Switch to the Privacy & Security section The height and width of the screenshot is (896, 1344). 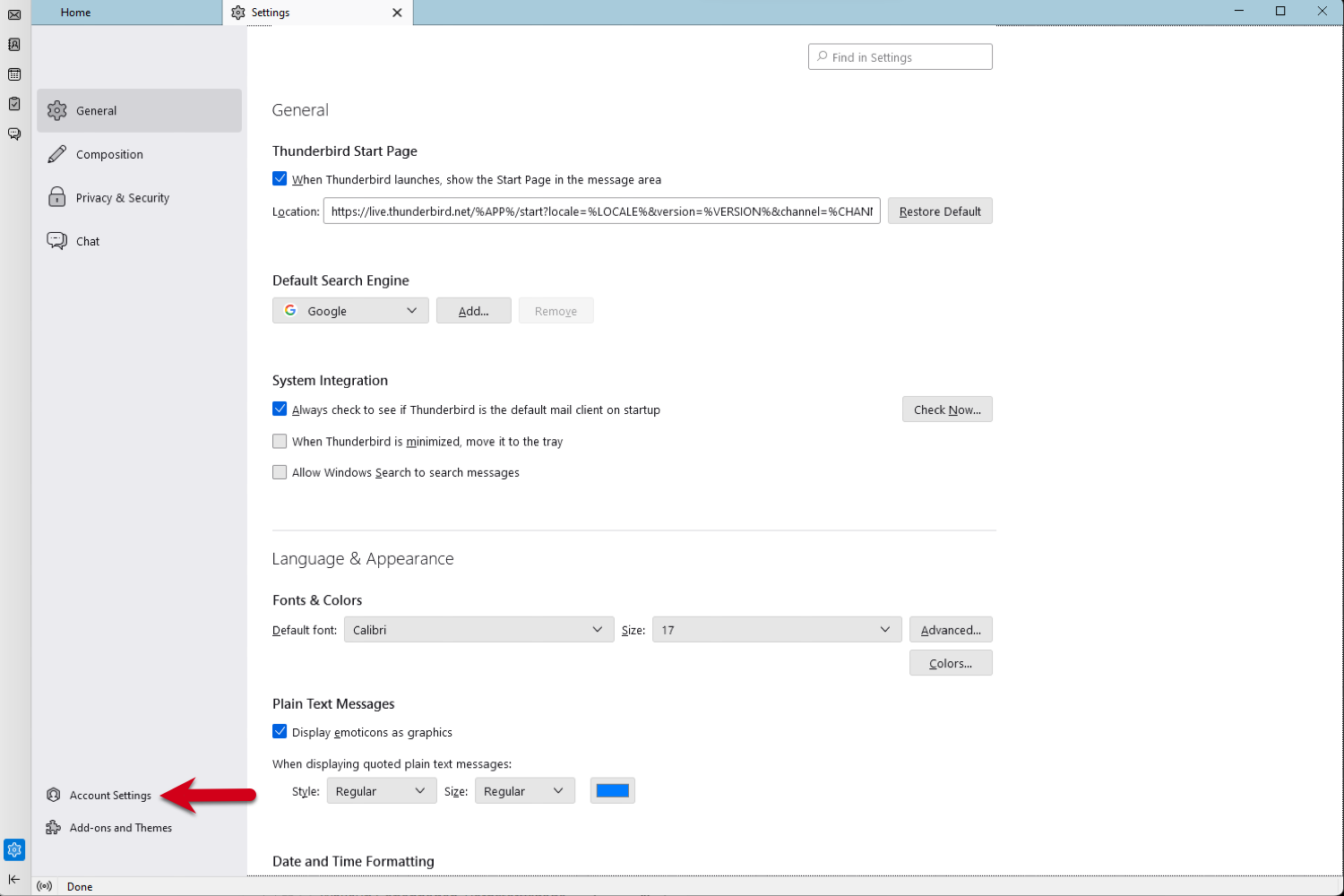click(x=123, y=197)
